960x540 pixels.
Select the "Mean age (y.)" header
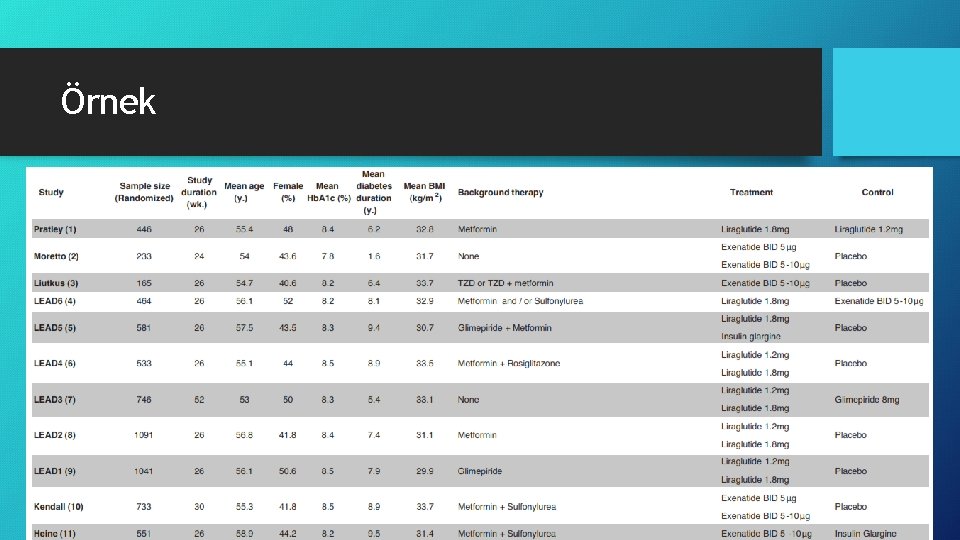244,192
